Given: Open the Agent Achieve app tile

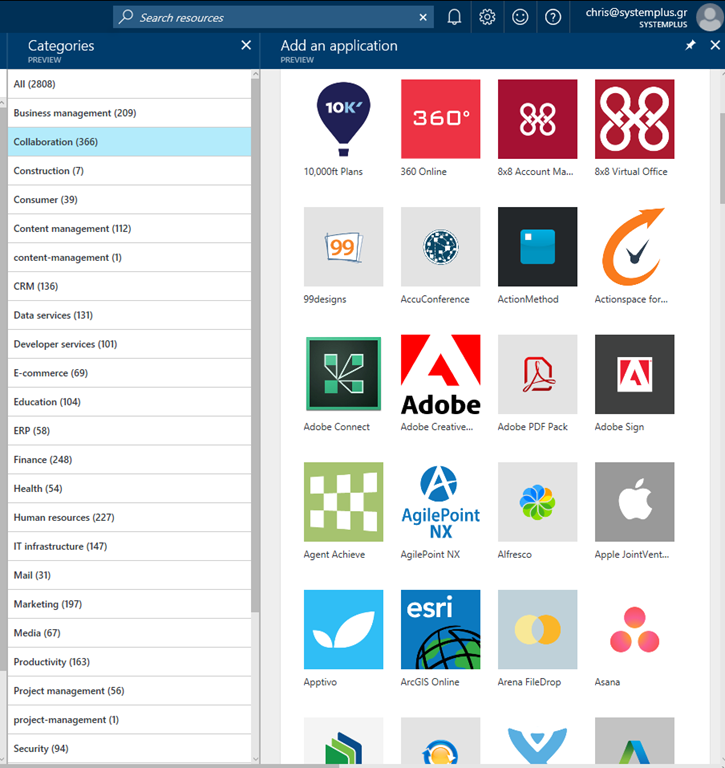Looking at the screenshot, I should click(343, 502).
